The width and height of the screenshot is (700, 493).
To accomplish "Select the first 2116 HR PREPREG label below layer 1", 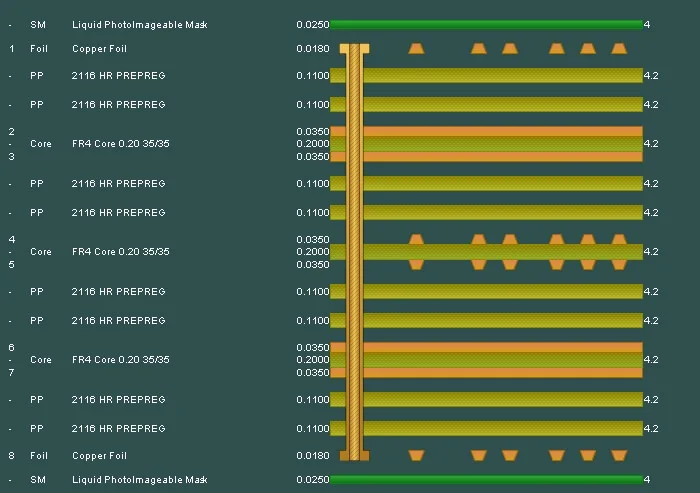I will click(118, 76).
